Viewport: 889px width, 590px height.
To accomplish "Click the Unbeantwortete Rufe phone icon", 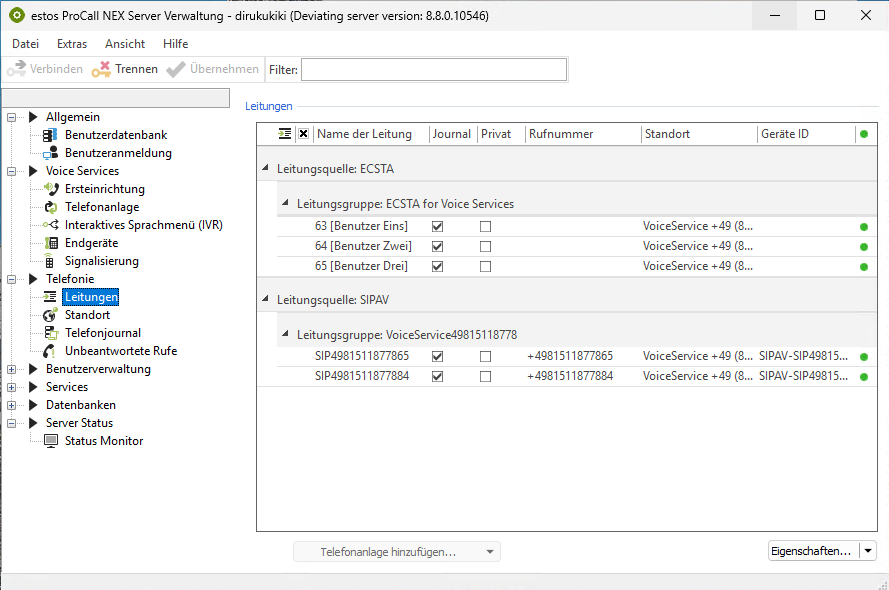I will (51, 351).
